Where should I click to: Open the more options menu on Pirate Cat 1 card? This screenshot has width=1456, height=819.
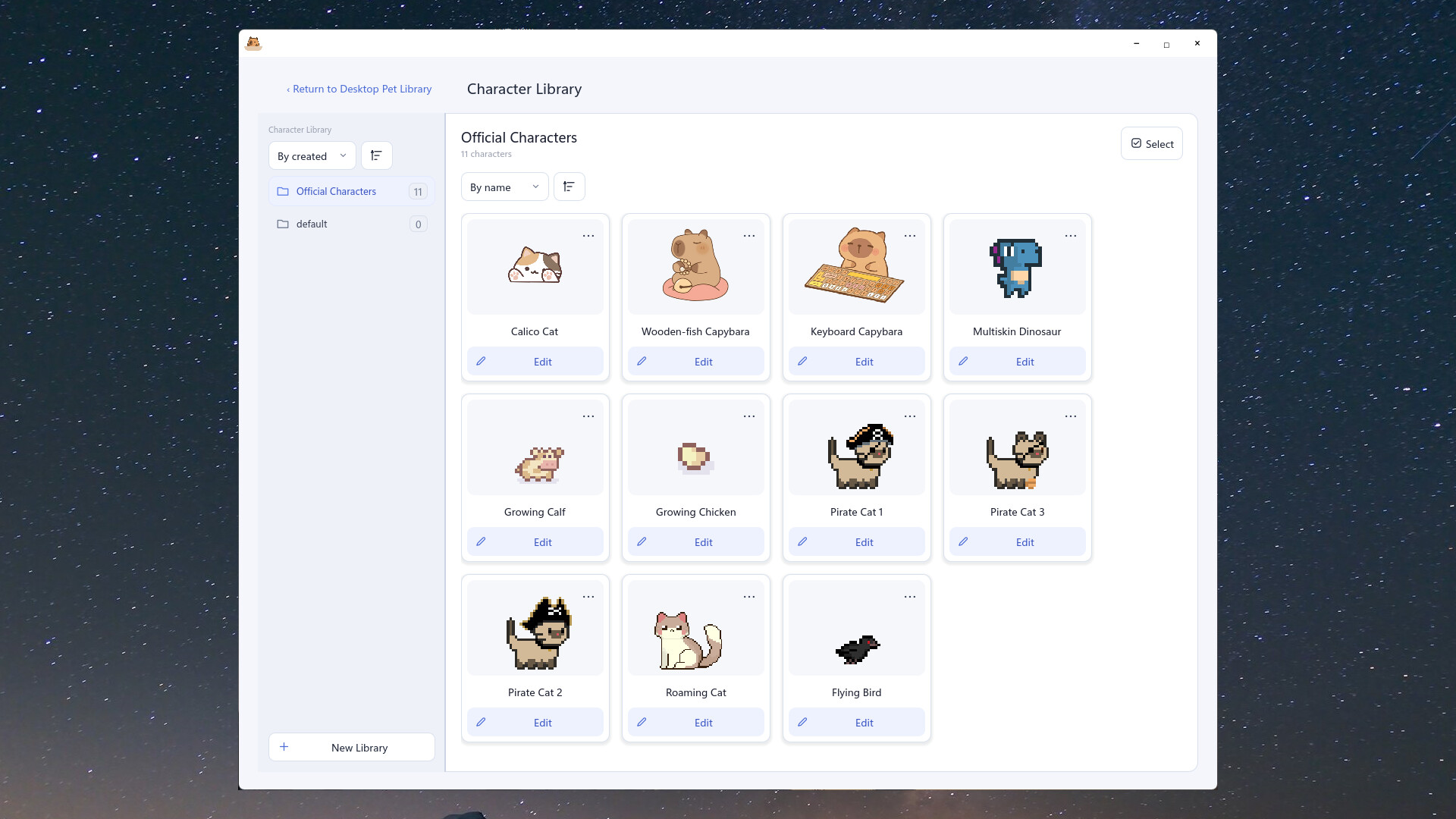tap(910, 416)
